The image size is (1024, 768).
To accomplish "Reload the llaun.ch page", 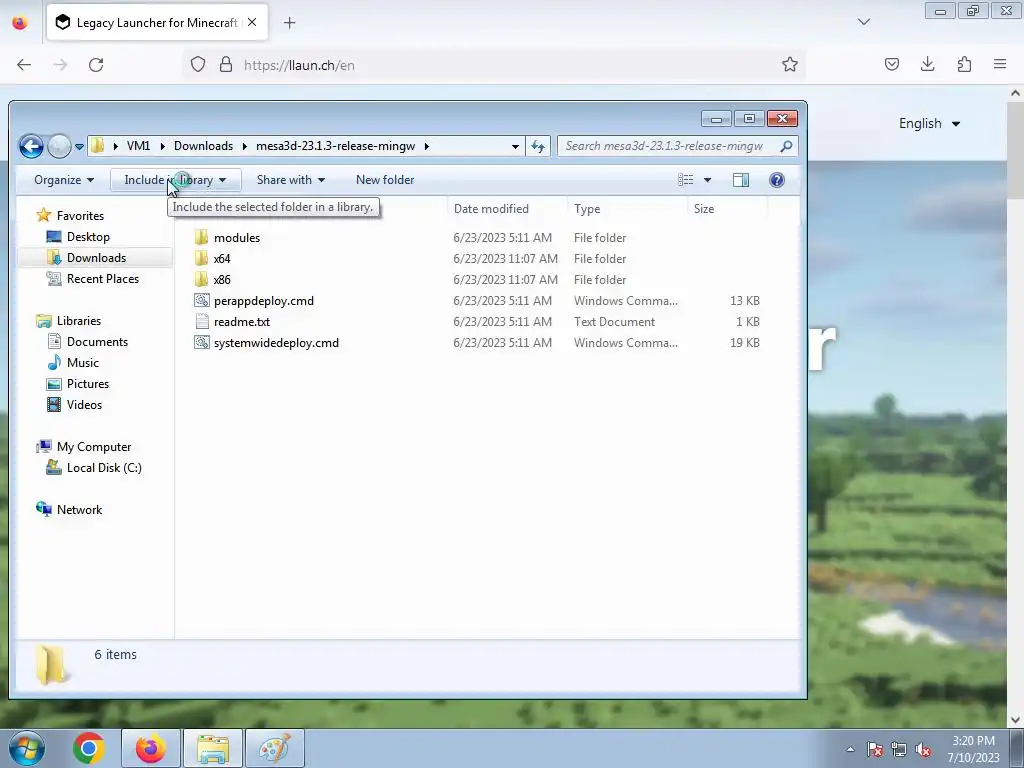I will [x=96, y=65].
